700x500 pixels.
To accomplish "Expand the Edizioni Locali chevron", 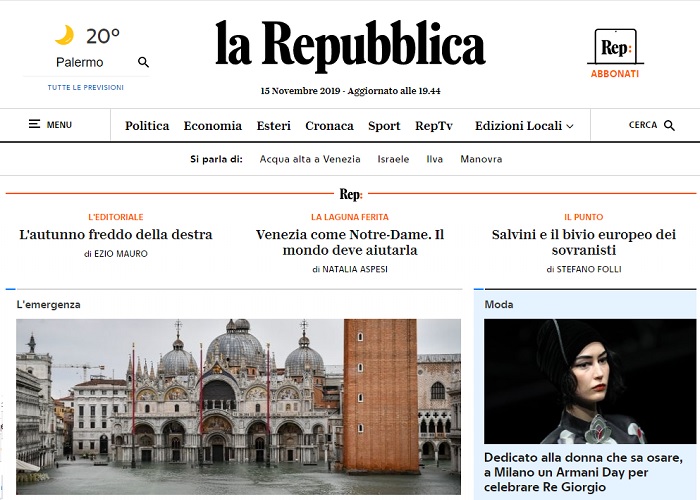I will tap(570, 126).
